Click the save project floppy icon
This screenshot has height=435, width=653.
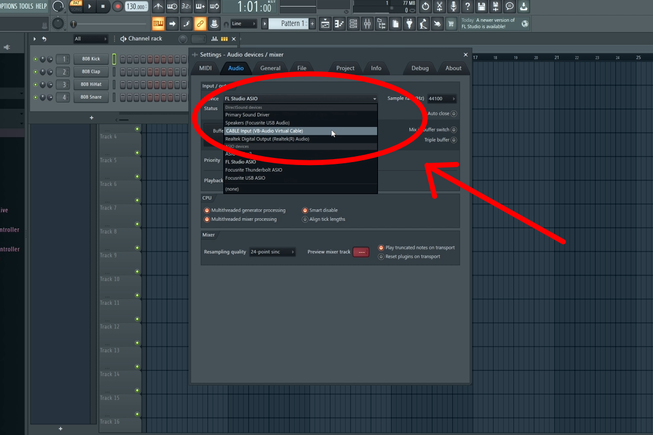point(481,6)
